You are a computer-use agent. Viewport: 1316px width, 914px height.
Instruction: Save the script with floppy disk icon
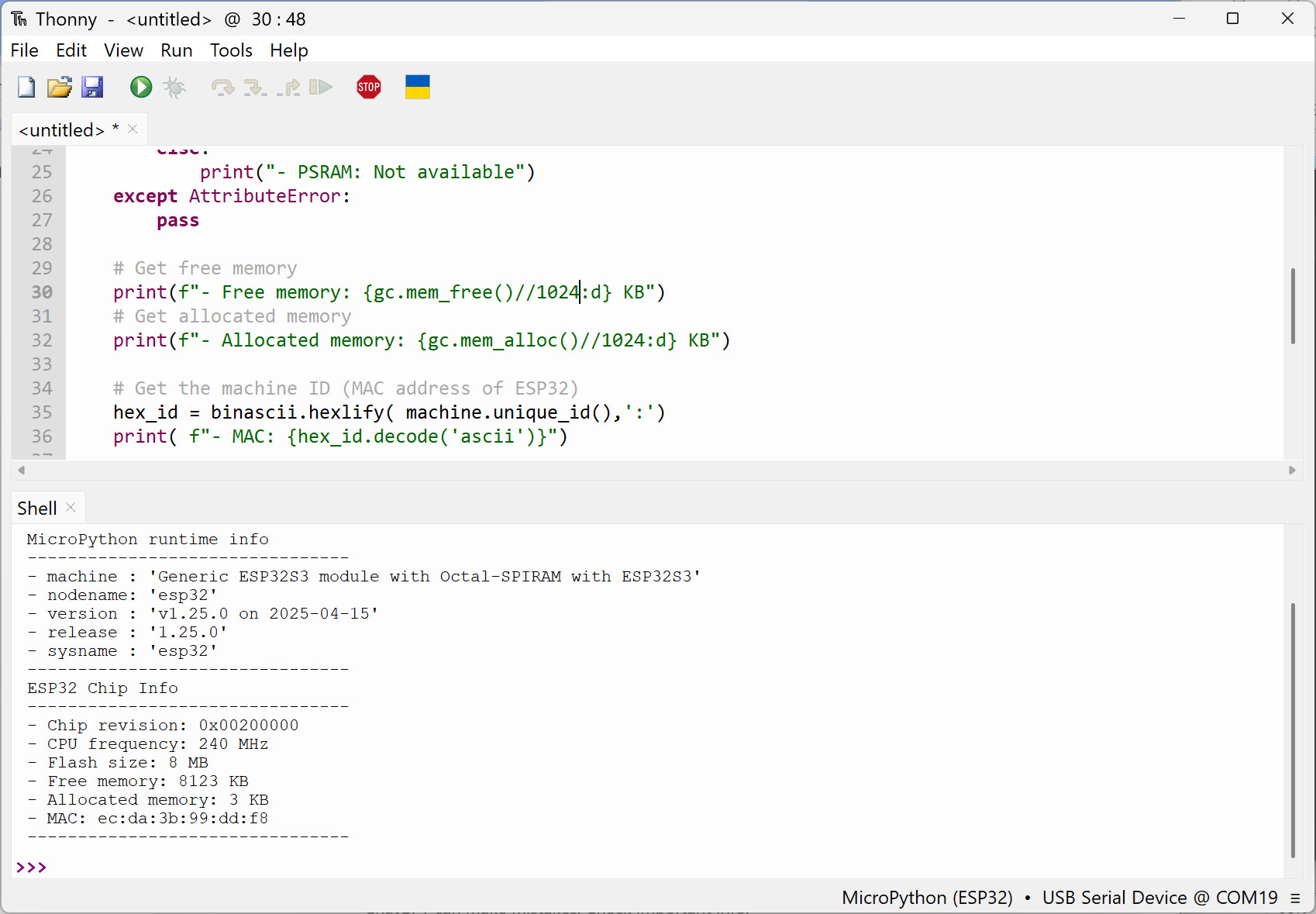pos(92,87)
